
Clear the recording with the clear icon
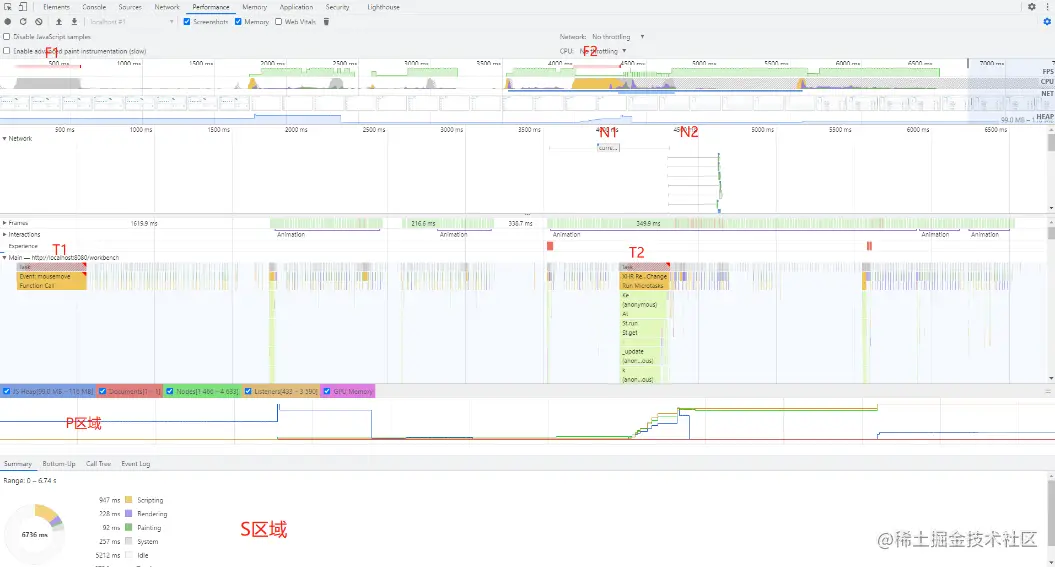[x=39, y=22]
